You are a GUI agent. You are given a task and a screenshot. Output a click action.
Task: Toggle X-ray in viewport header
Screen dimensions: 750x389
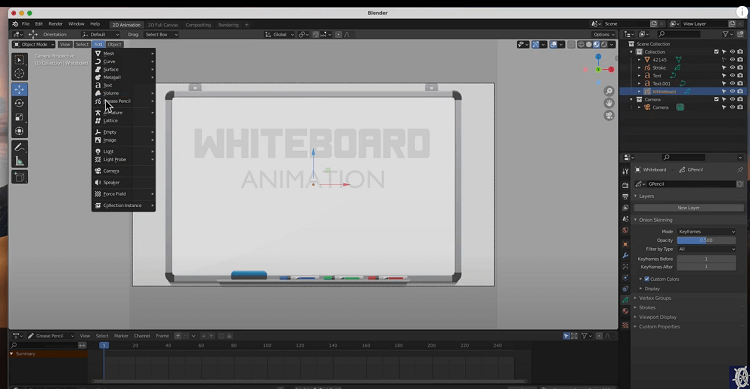click(x=571, y=44)
